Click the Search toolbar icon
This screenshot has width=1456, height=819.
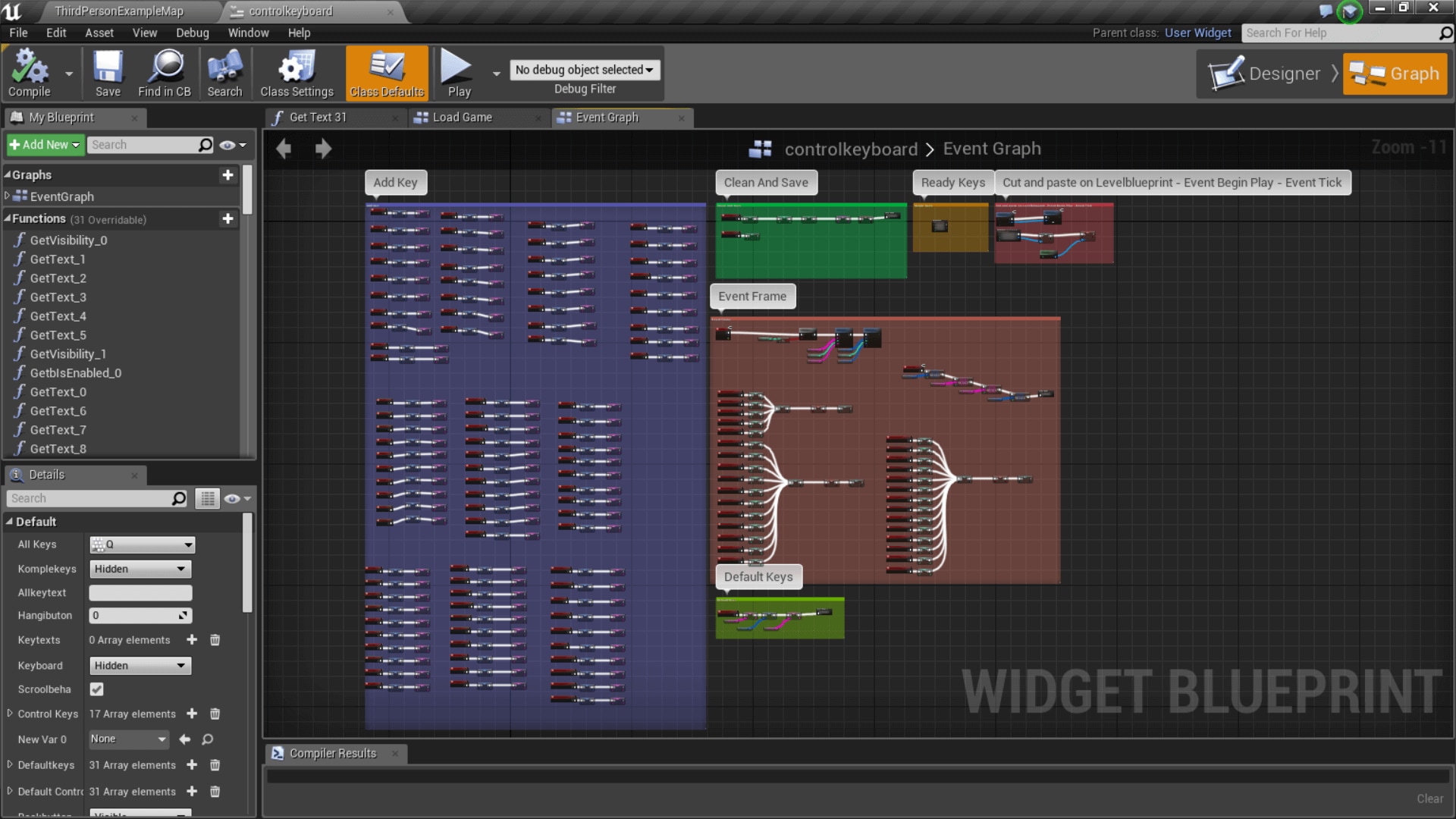point(224,72)
